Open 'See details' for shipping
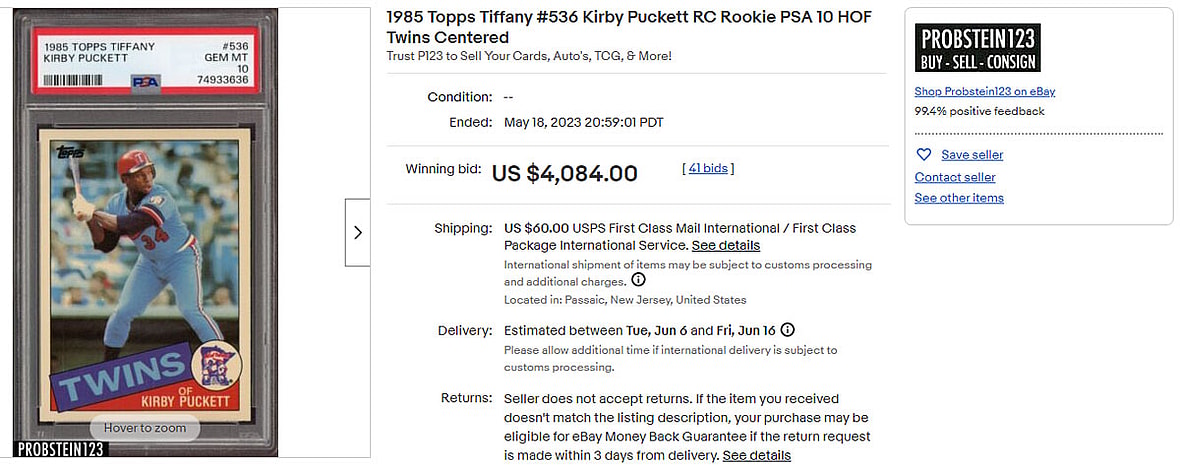The width and height of the screenshot is (1180, 467). [725, 245]
